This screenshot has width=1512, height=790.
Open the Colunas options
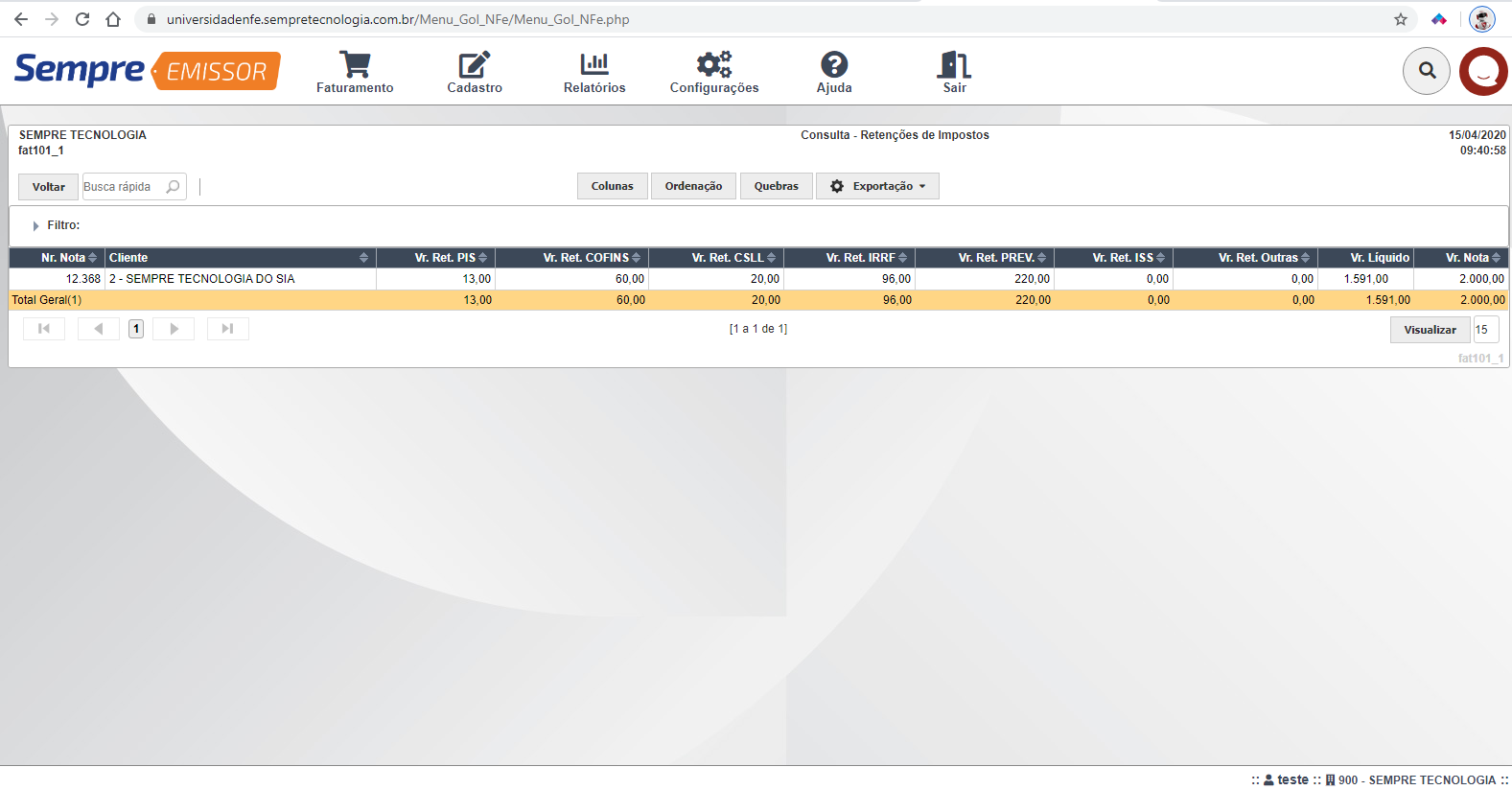click(x=613, y=186)
